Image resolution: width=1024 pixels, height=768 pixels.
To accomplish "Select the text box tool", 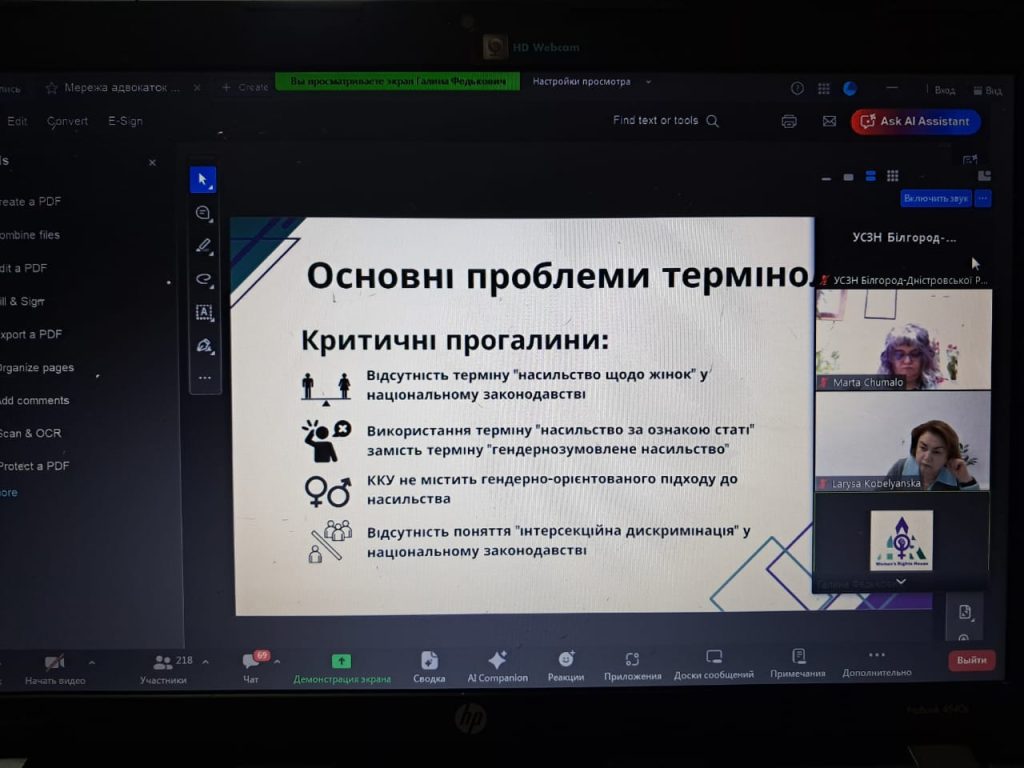I will pos(203,312).
